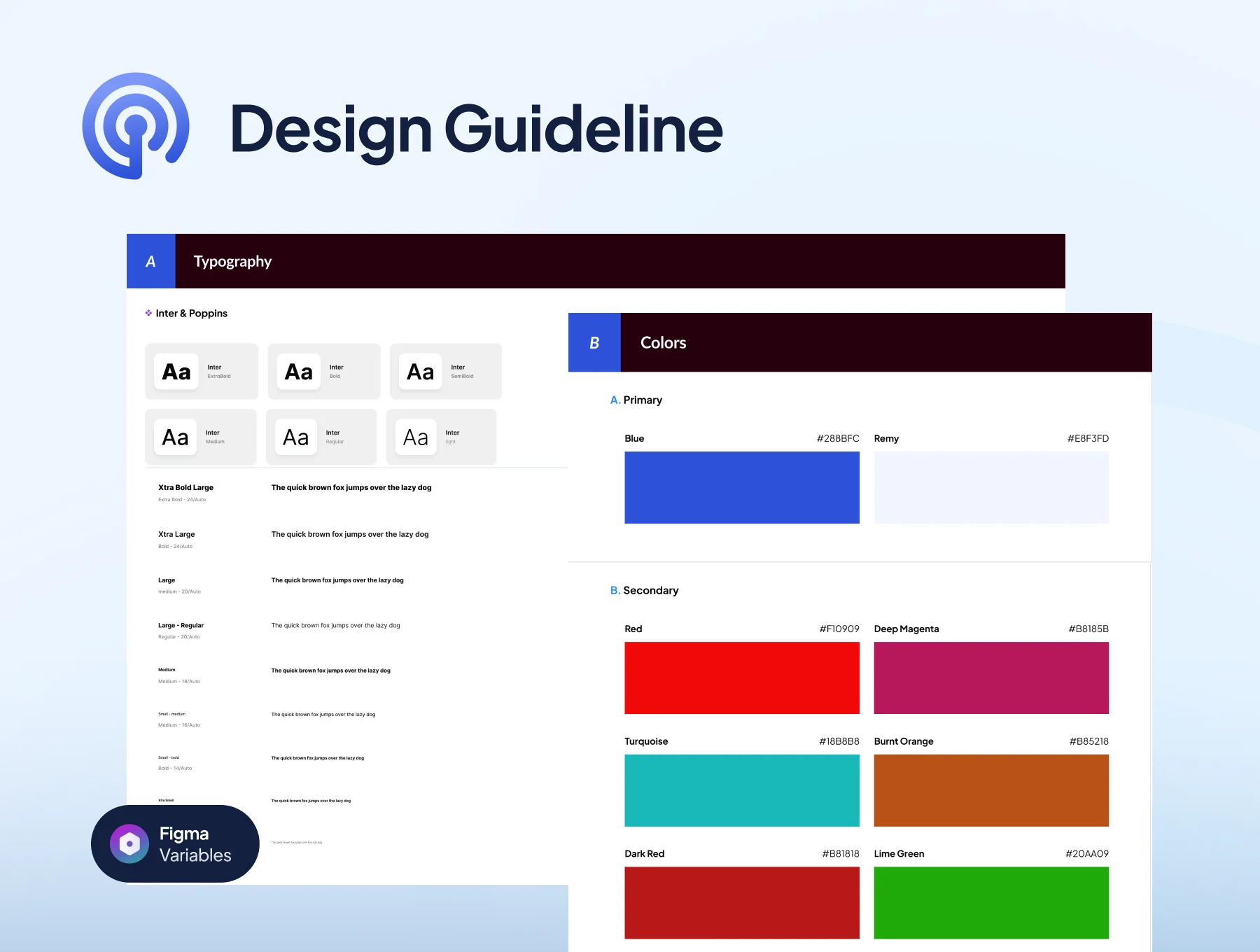Select the Inter Regular Aa sample card
The image size is (1260, 952).
(321, 437)
